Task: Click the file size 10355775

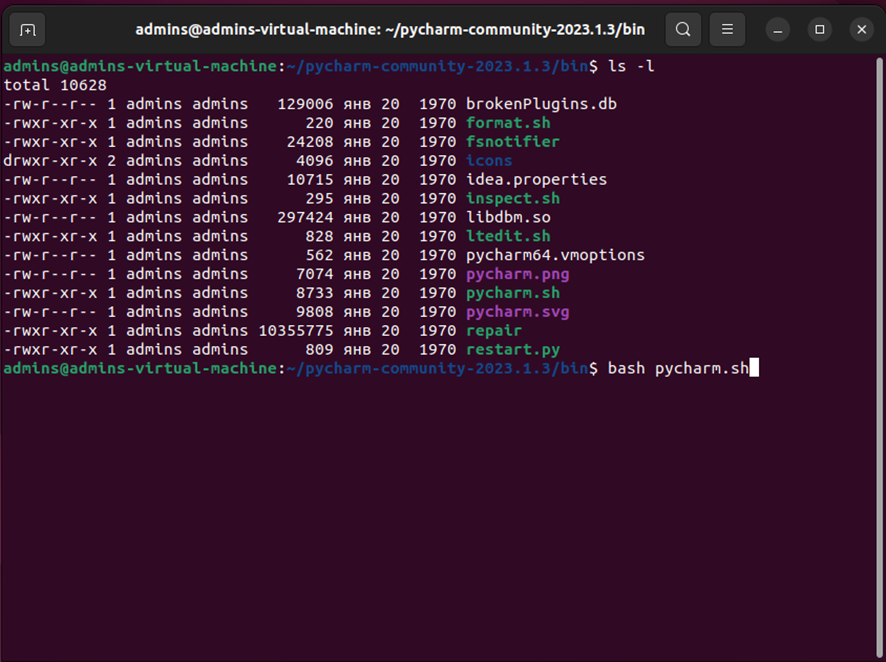Action: tap(296, 330)
